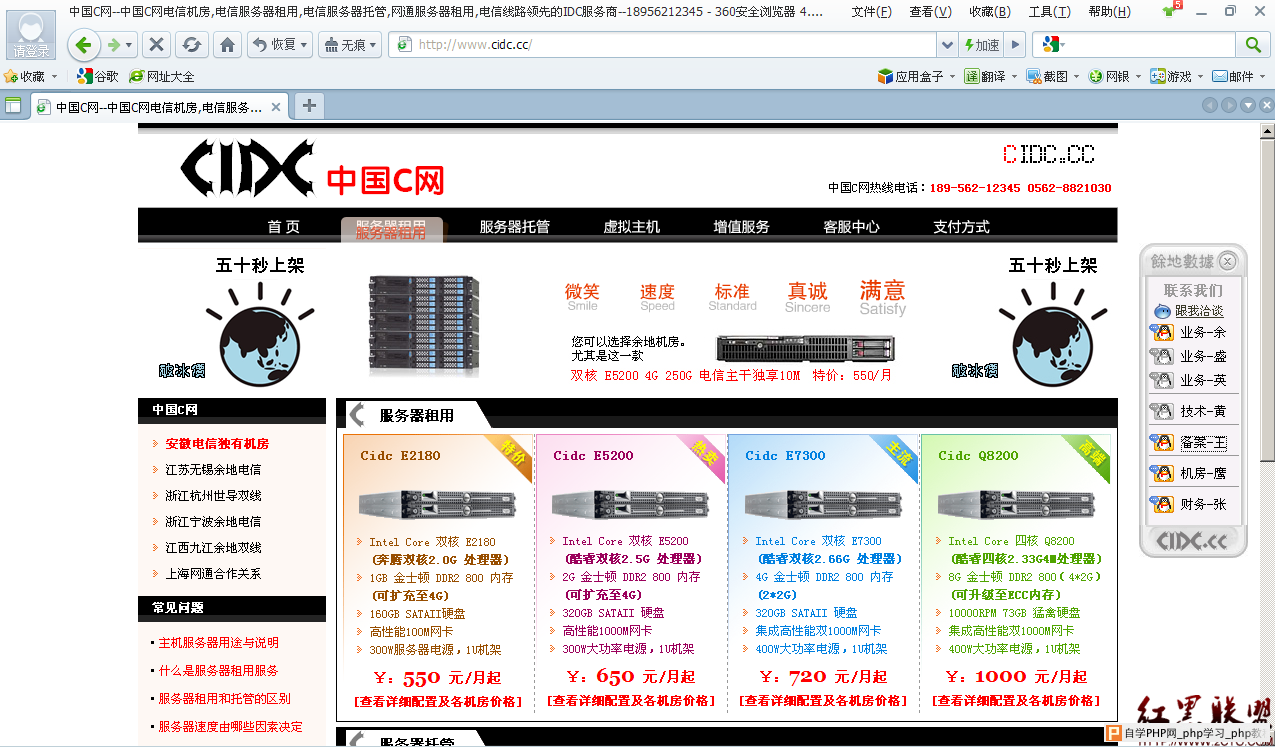Open a new tab with the plus button
This screenshot has width=1275, height=747.
[x=309, y=106]
